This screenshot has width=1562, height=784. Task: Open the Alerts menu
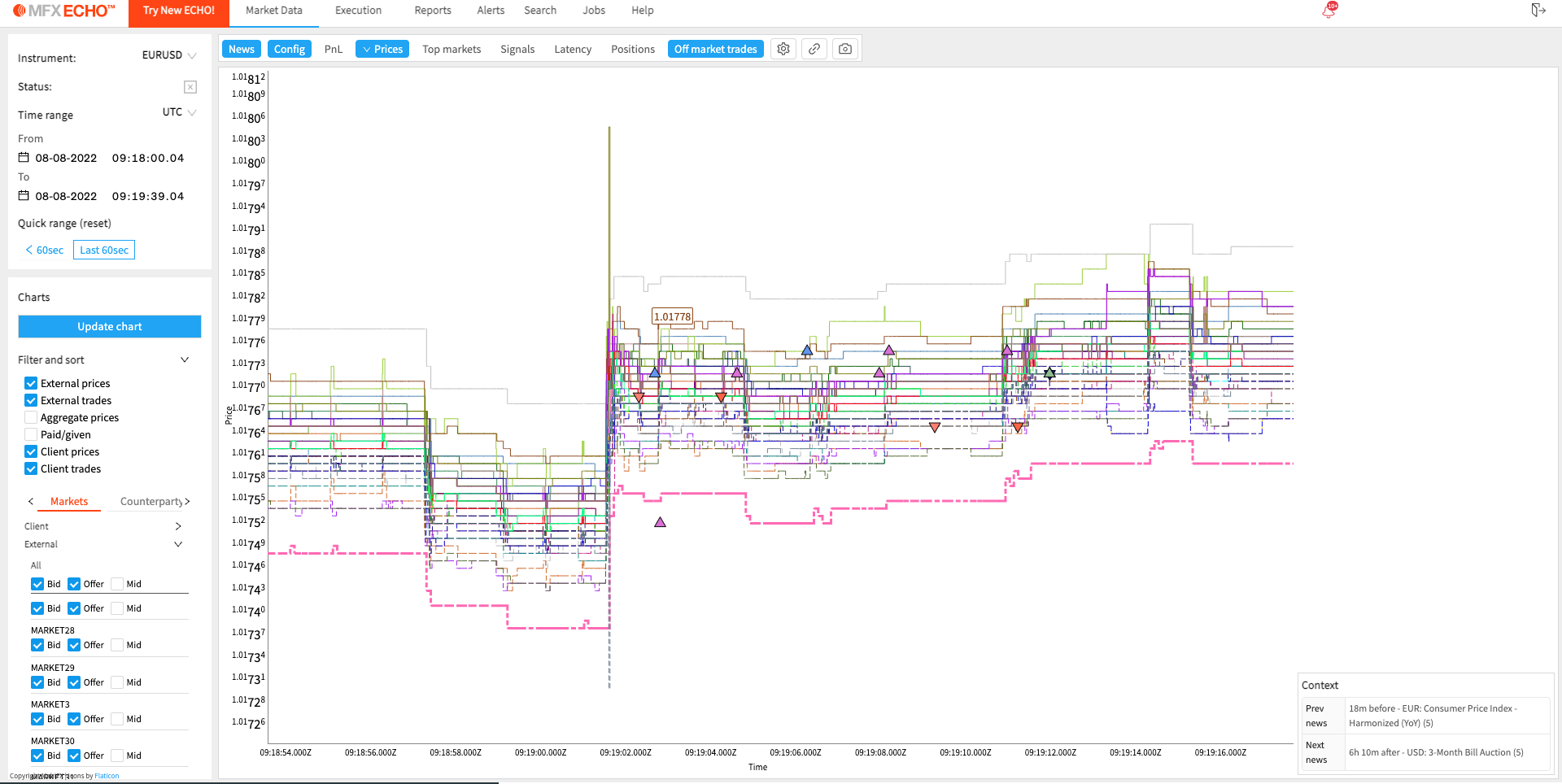[x=491, y=11]
